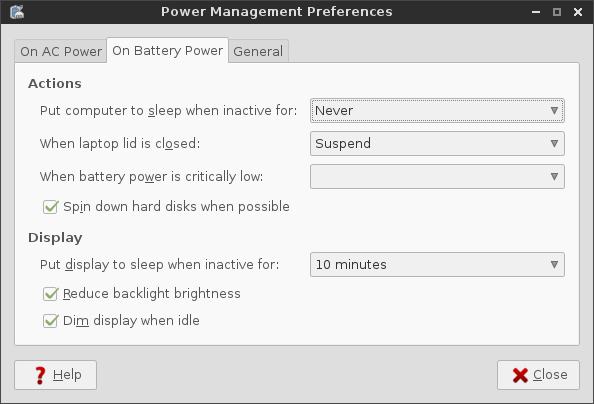Close the window using the title bar X
Screen dimensions: 594x404
point(578,12)
